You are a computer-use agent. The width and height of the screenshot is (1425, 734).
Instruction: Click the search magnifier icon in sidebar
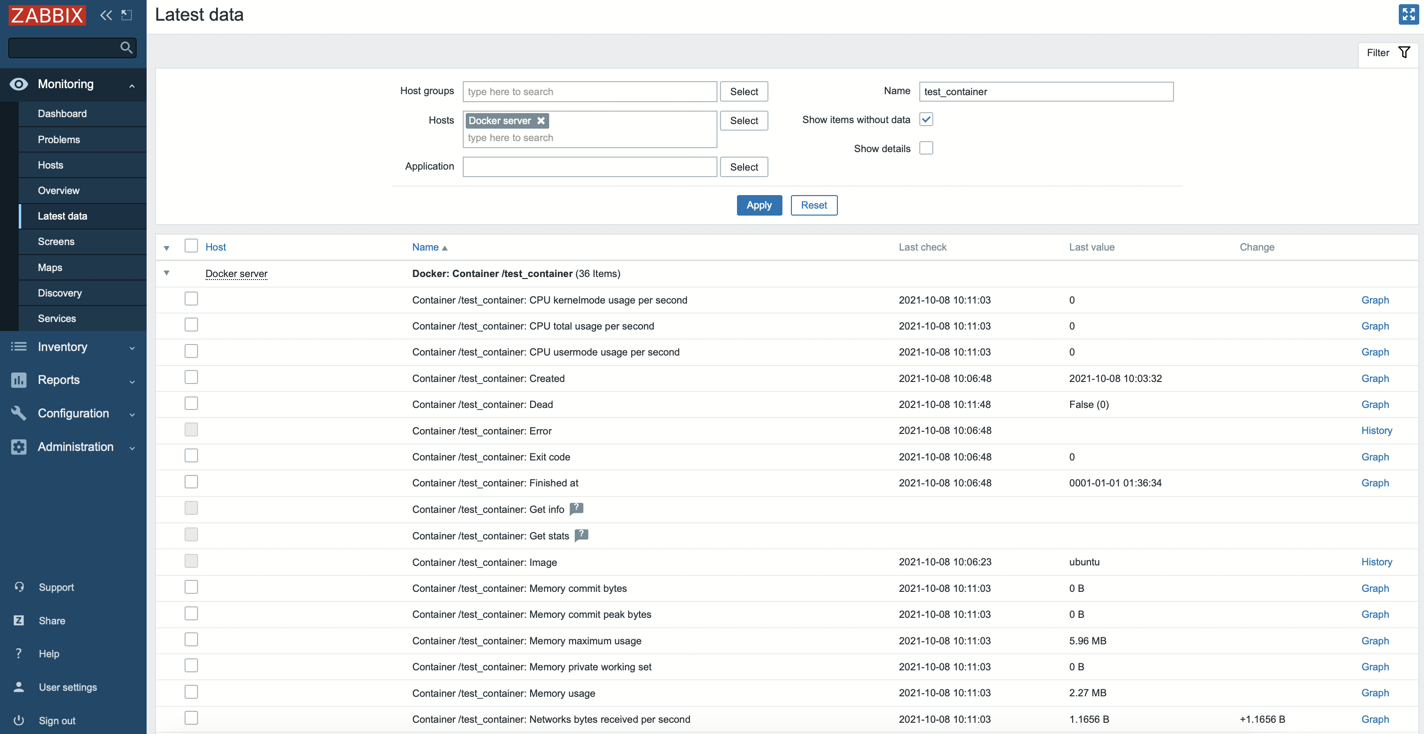(126, 47)
